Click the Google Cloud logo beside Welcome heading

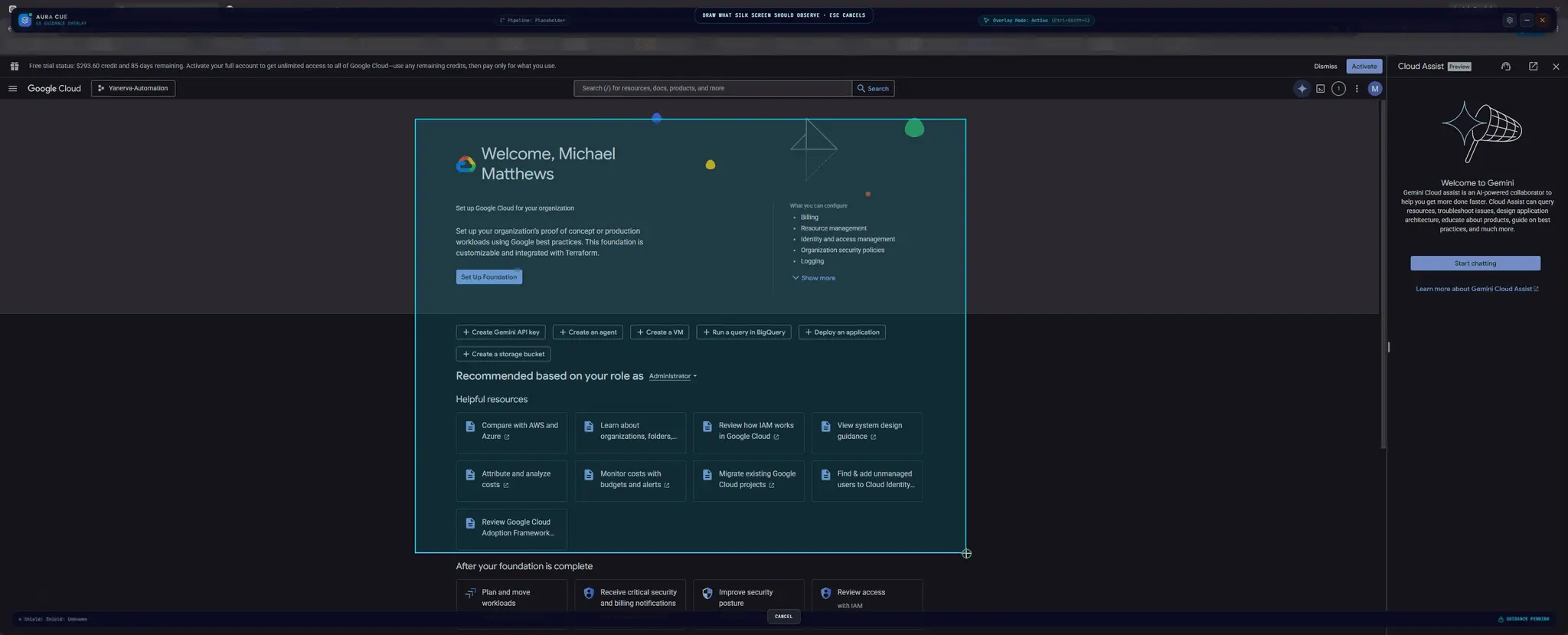point(465,165)
